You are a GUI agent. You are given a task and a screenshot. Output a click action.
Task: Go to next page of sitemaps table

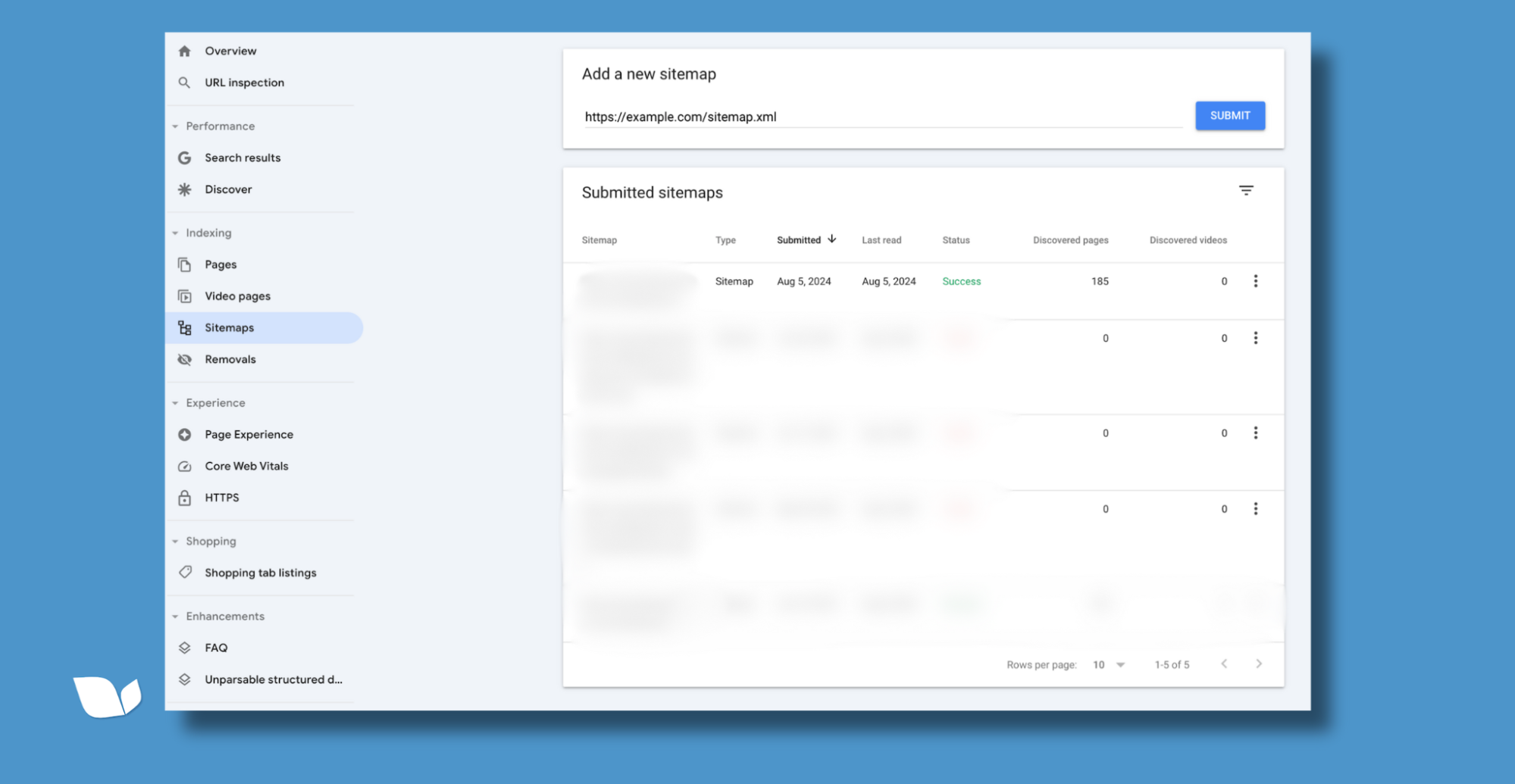coord(1259,664)
